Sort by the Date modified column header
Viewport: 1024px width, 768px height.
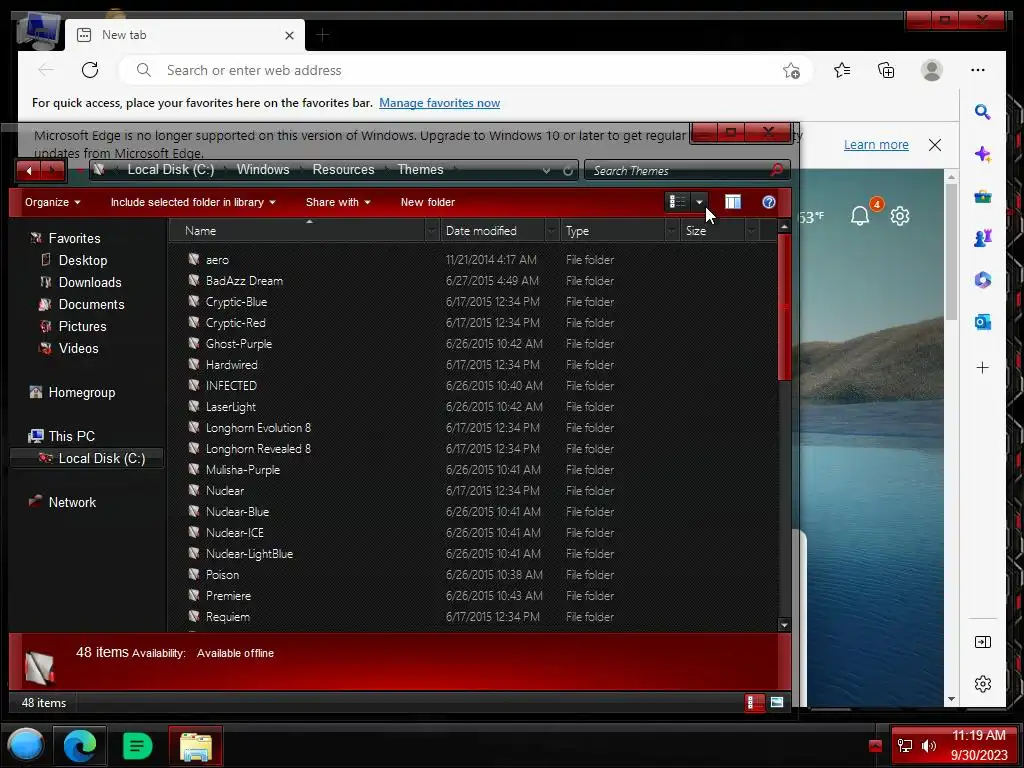pyautogui.click(x=493, y=231)
